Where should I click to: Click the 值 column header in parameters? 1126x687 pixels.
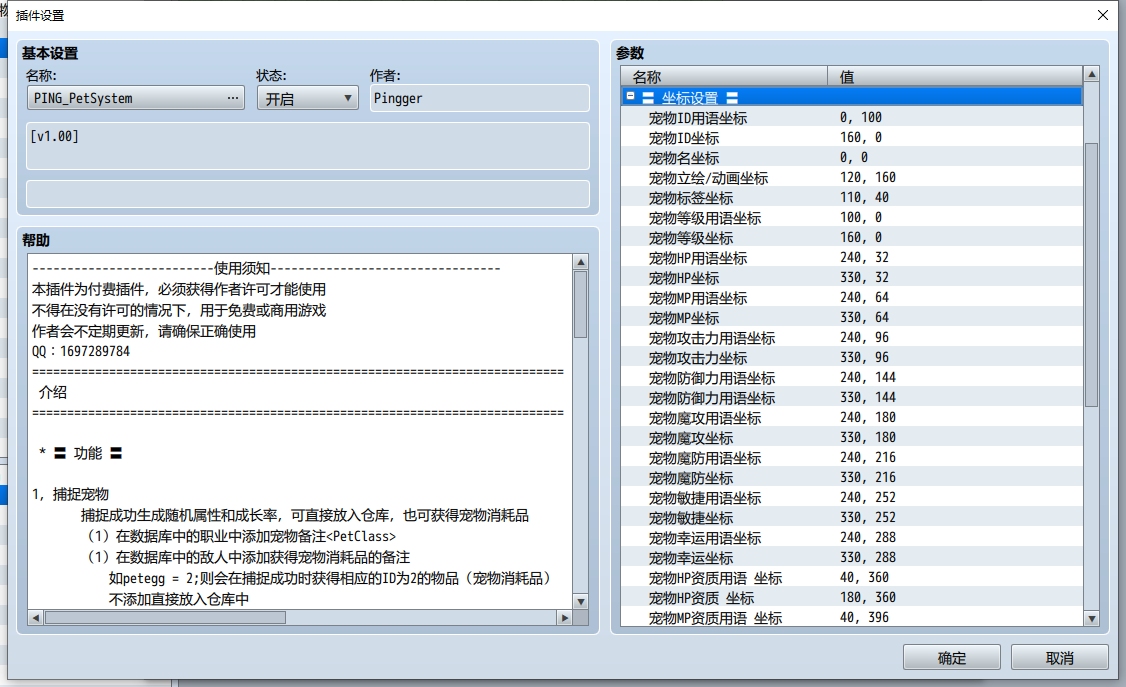(955, 76)
